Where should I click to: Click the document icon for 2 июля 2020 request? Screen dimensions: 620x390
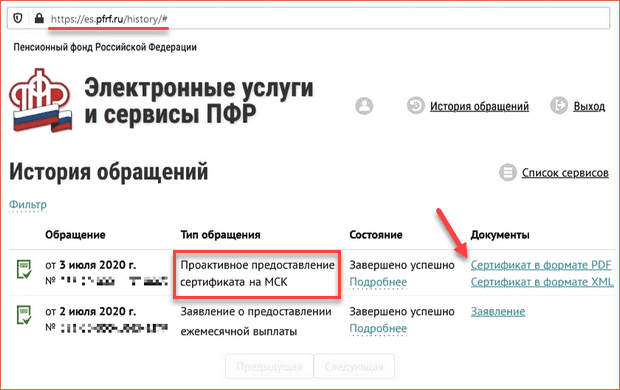[x=24, y=315]
